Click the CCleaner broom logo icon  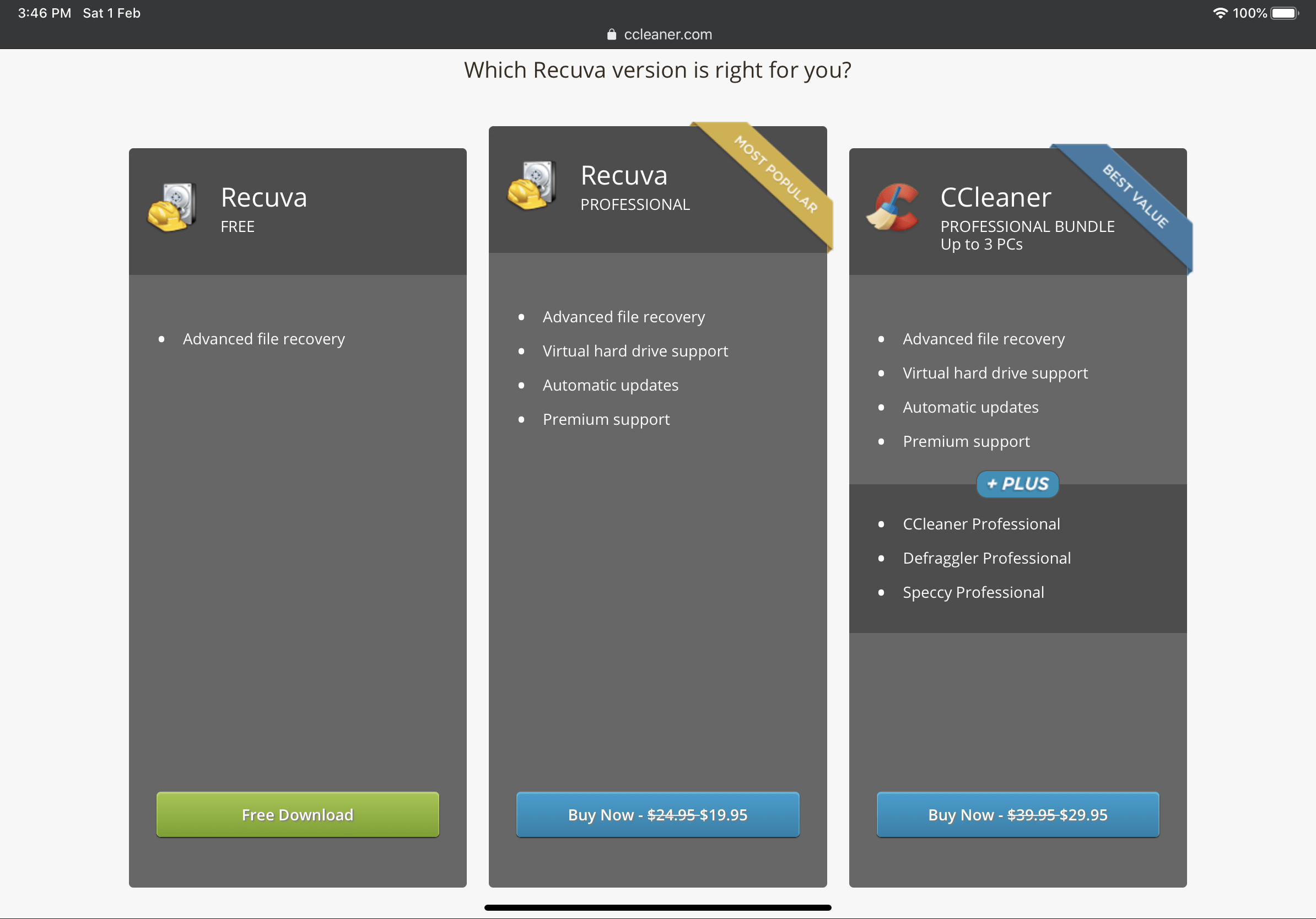pos(893,207)
